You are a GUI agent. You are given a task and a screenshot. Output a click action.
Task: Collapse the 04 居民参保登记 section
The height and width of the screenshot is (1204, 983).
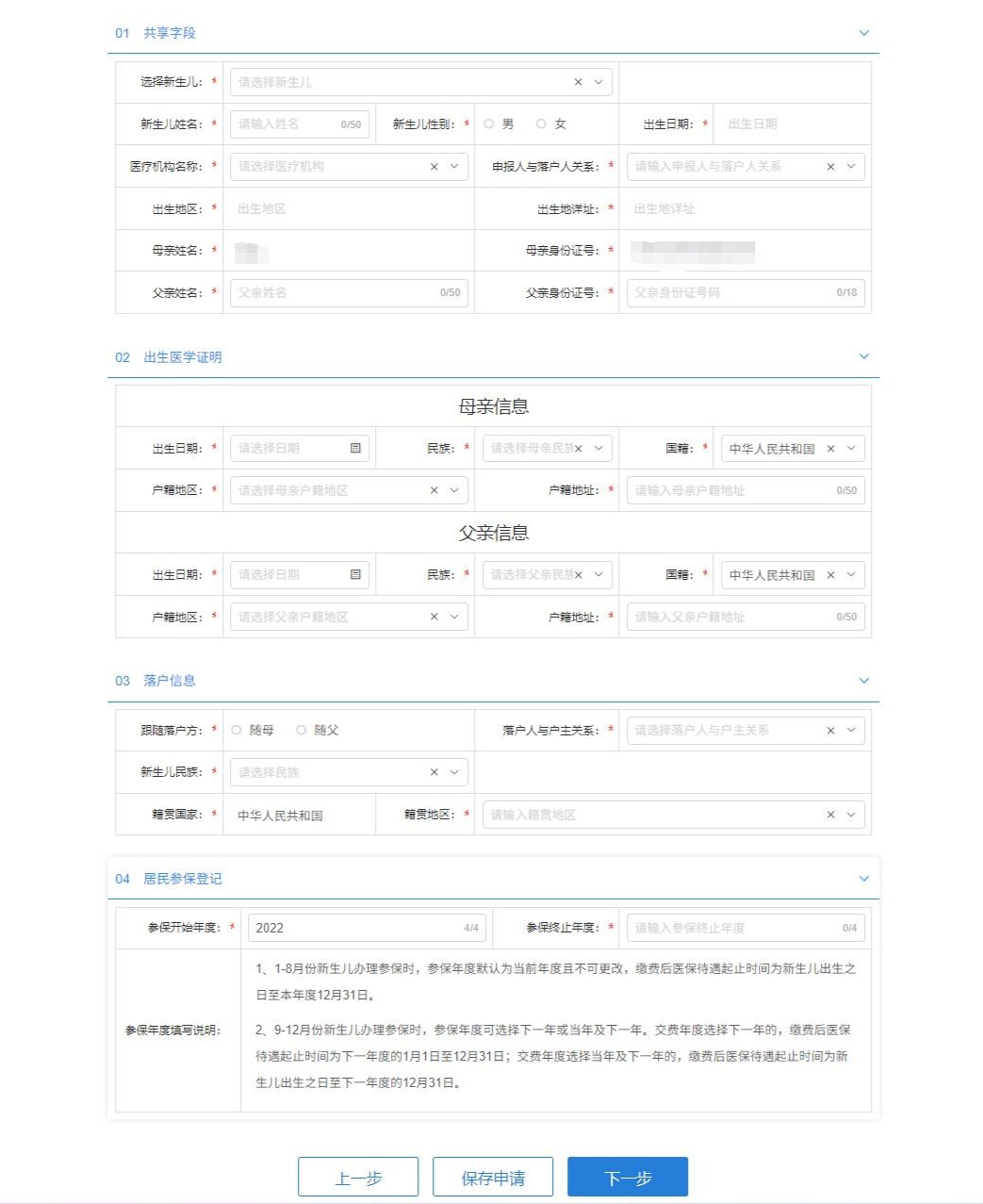863,879
